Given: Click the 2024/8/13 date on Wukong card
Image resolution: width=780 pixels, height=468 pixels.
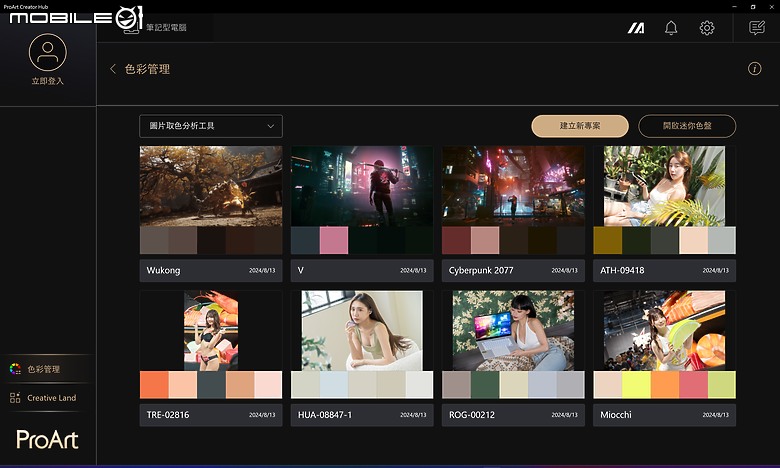Looking at the screenshot, I should click(262, 271).
